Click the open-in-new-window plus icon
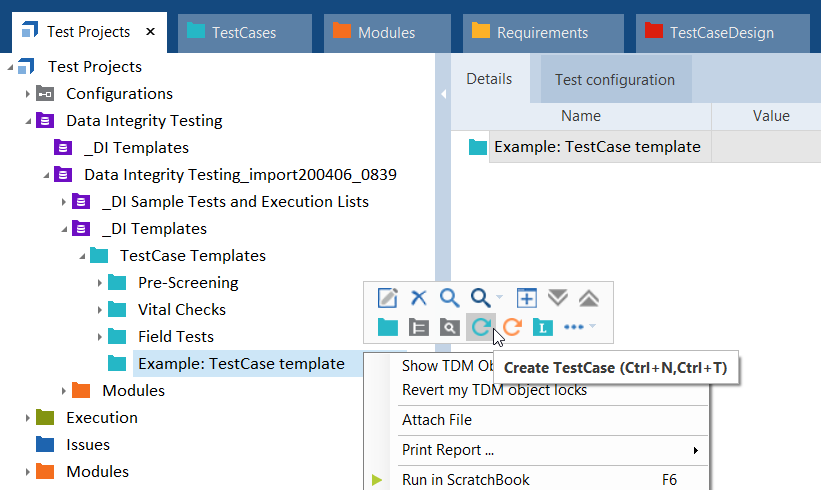The height and width of the screenshot is (490, 821). pos(527,298)
